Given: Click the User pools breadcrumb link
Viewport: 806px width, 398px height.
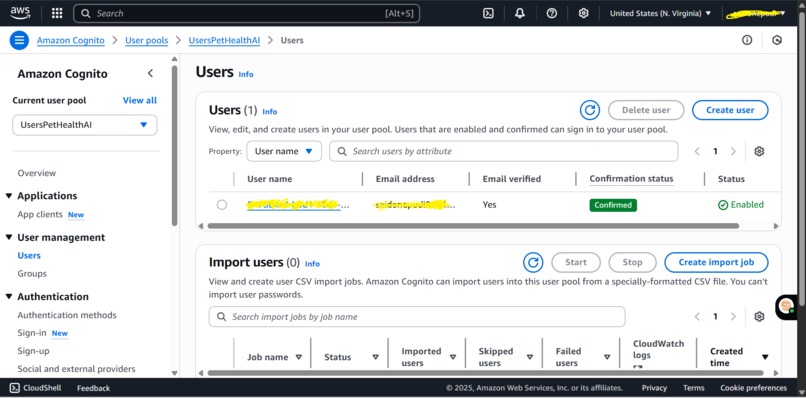Looking at the screenshot, I should (146, 40).
